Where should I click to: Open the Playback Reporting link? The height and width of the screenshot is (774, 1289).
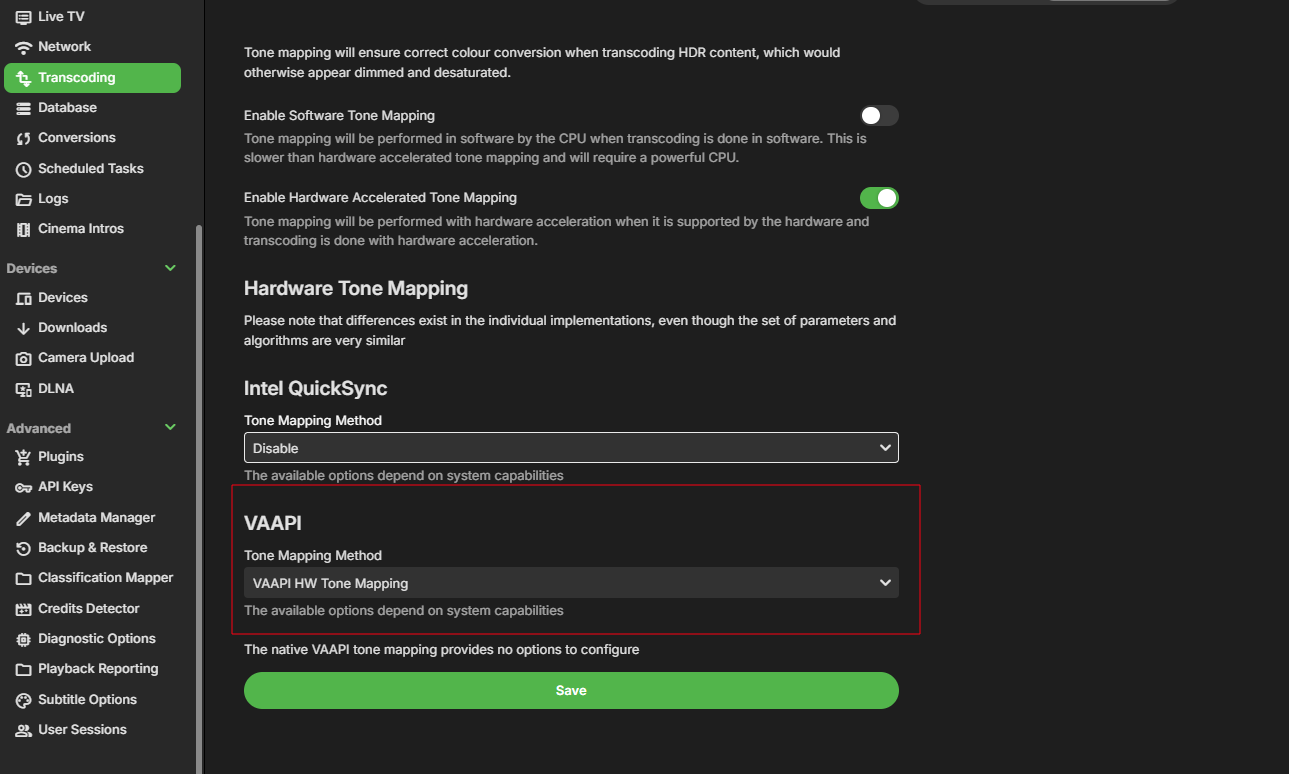click(98, 669)
